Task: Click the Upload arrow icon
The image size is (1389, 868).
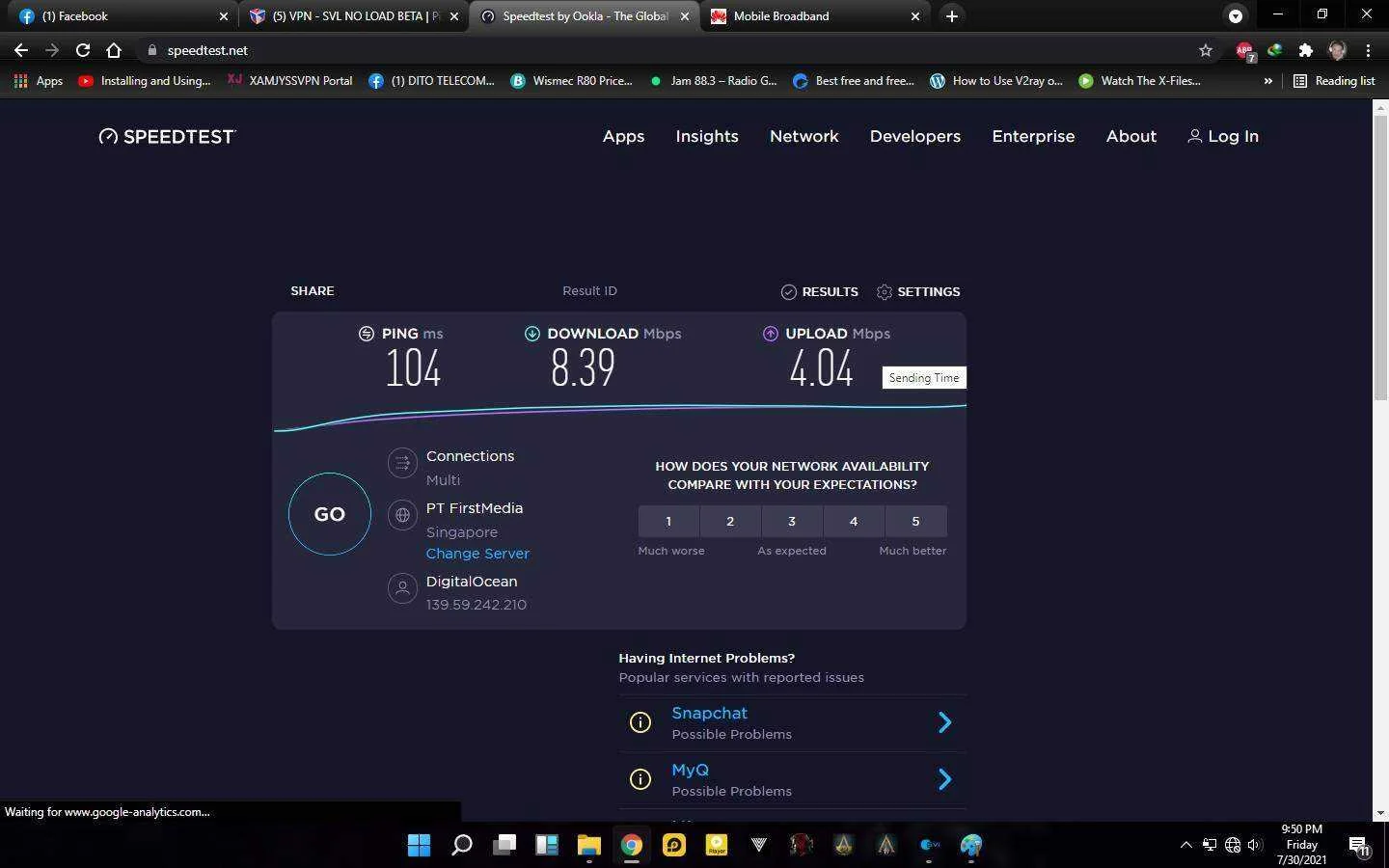Action: pyautogui.click(x=770, y=334)
